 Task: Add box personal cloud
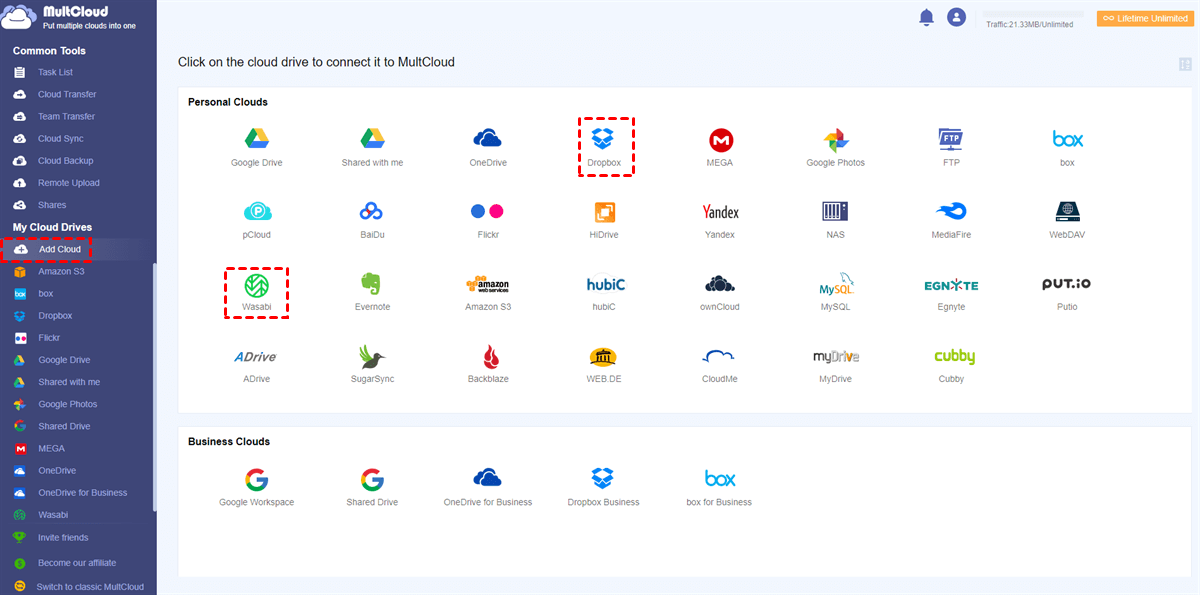pos(1067,146)
